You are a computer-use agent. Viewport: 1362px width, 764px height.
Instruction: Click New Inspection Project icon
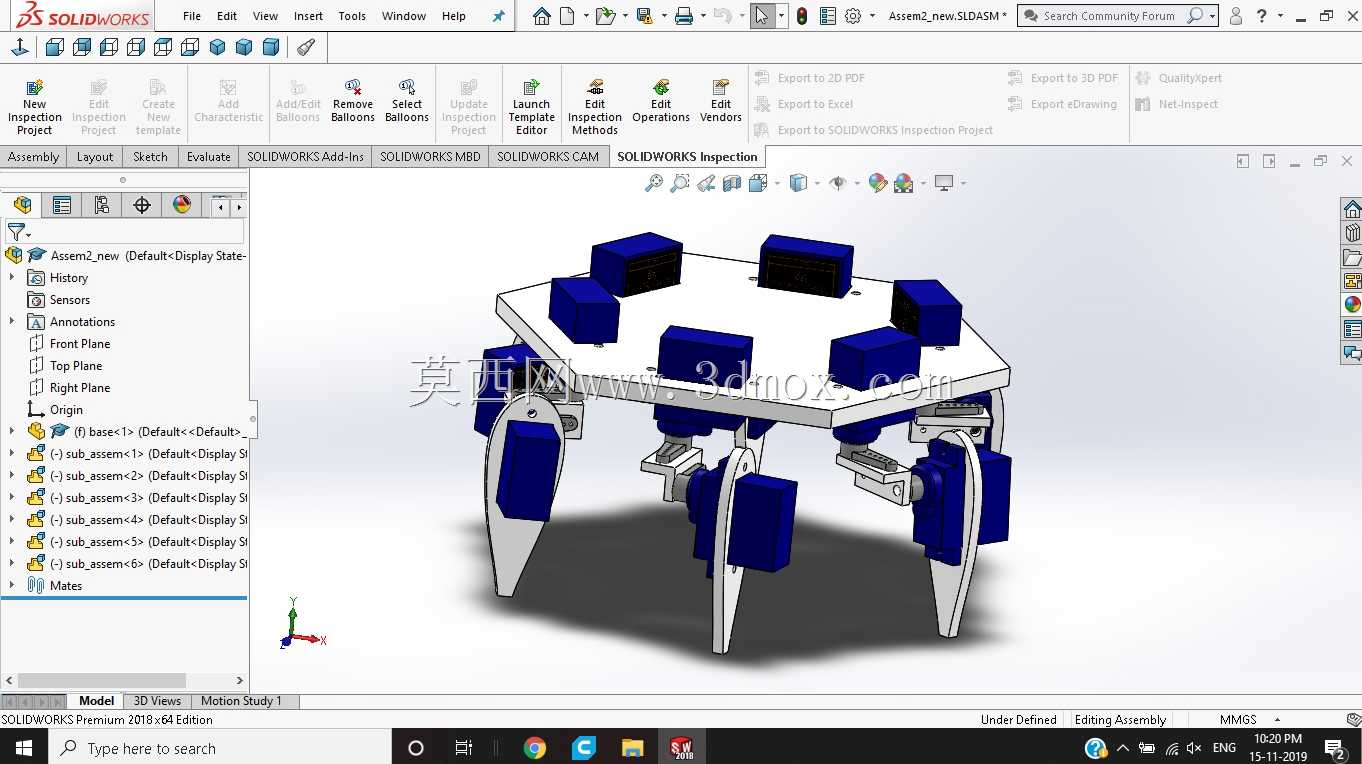point(34,108)
